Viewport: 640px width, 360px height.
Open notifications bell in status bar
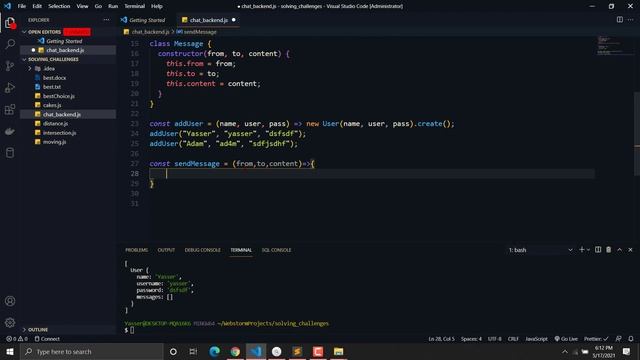click(x=631, y=339)
